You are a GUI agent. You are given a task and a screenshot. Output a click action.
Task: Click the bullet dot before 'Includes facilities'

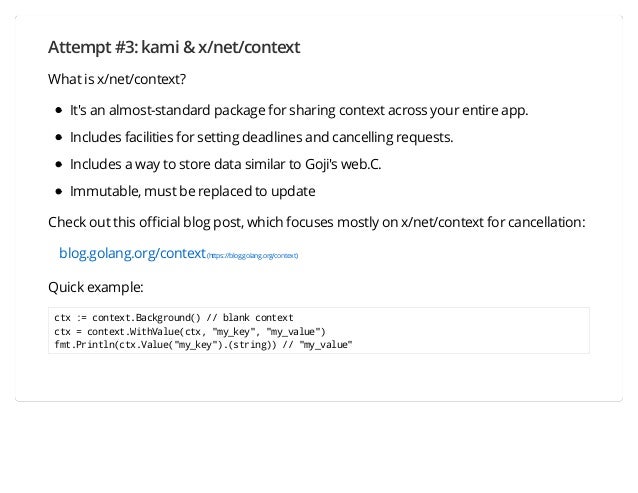(x=59, y=137)
